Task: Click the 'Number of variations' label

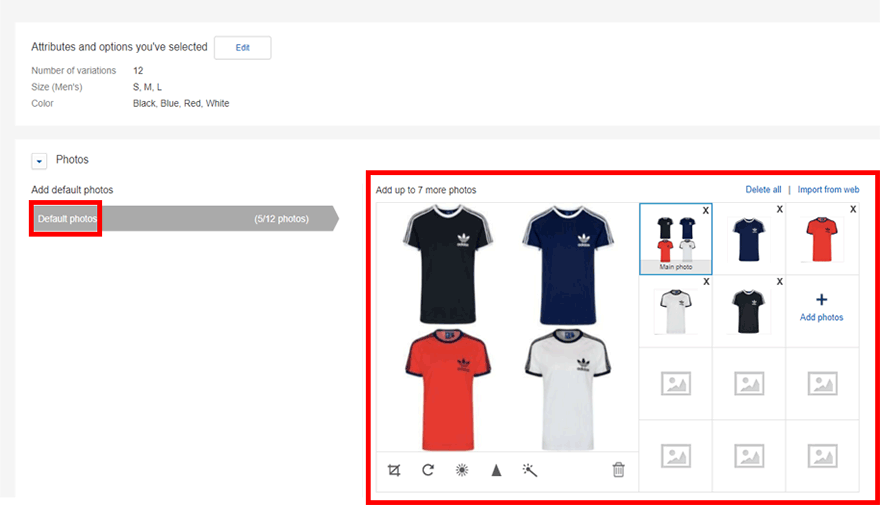Action: pos(74,71)
